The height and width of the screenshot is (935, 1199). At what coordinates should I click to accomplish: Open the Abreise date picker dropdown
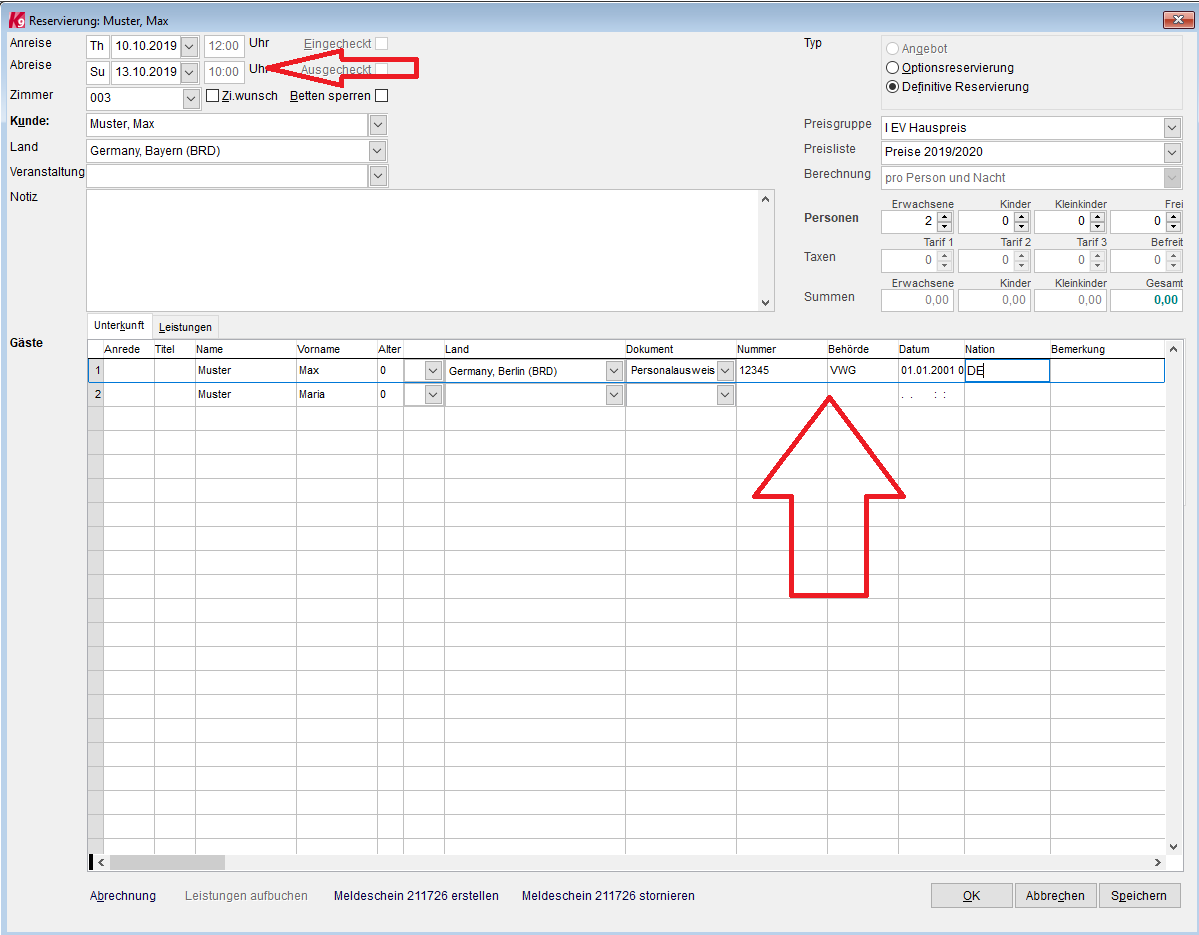[190, 72]
